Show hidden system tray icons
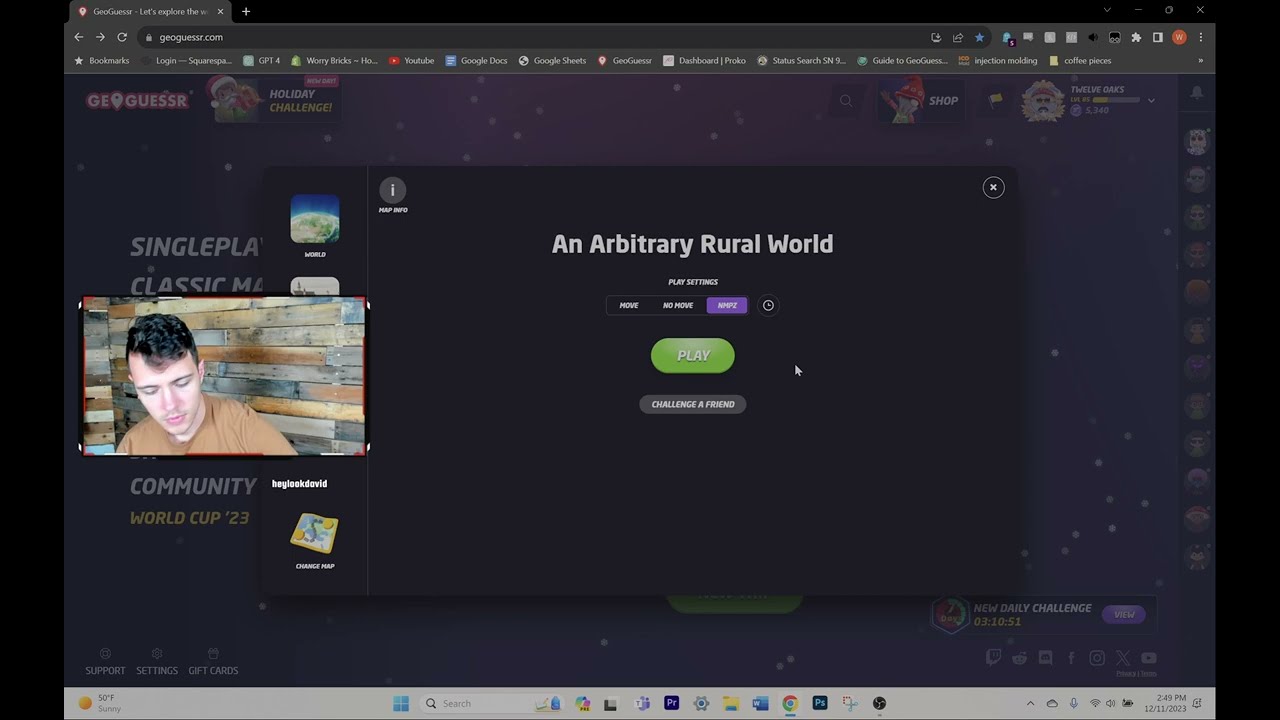Screen dimensions: 1280x720 [x=1030, y=703]
